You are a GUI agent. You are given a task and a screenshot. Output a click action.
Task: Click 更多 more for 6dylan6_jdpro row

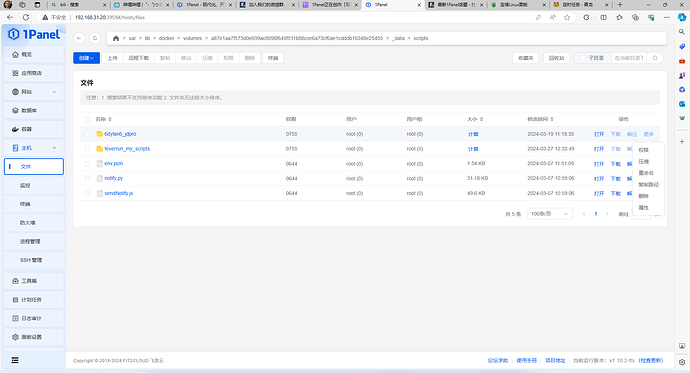[649, 134]
